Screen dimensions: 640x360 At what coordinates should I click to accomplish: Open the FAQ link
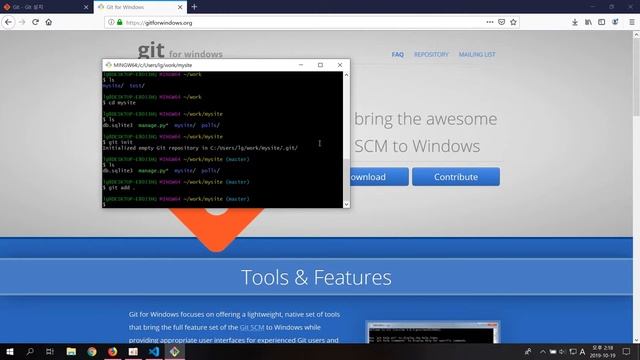(x=398, y=54)
